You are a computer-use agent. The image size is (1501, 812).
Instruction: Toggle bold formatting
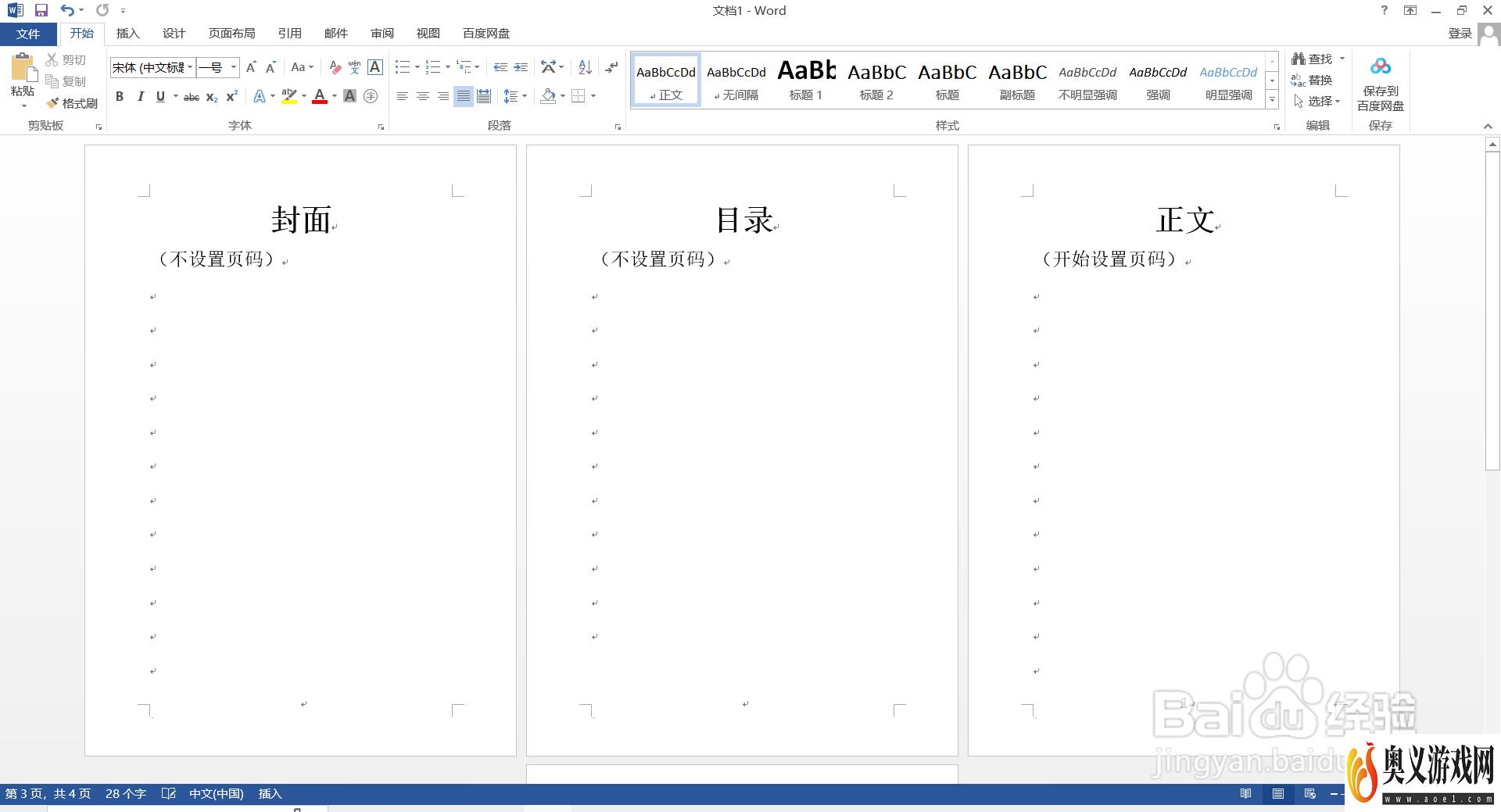pos(120,96)
